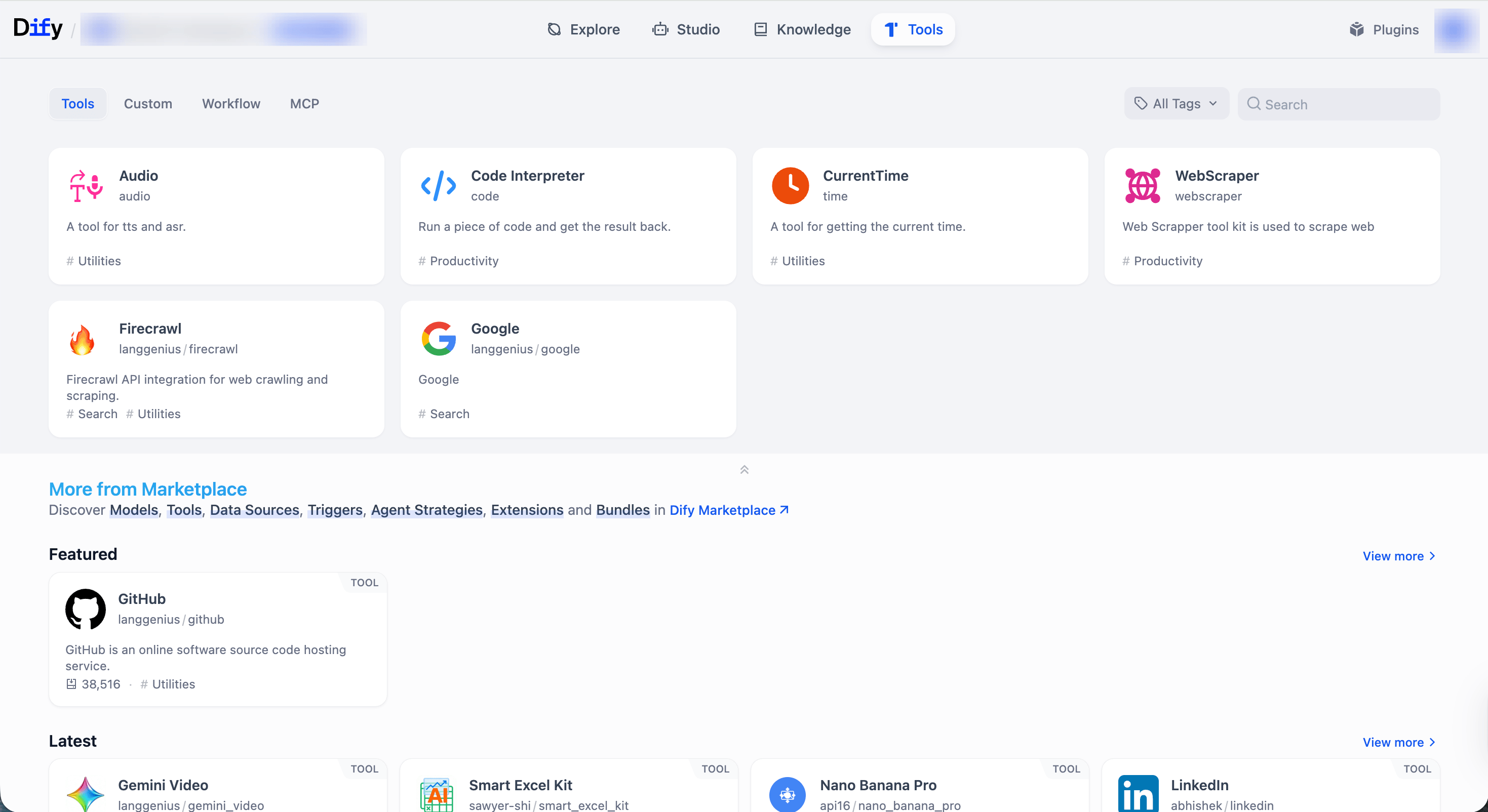The image size is (1488, 812).
Task: Open the Plugins page
Action: click(1384, 29)
